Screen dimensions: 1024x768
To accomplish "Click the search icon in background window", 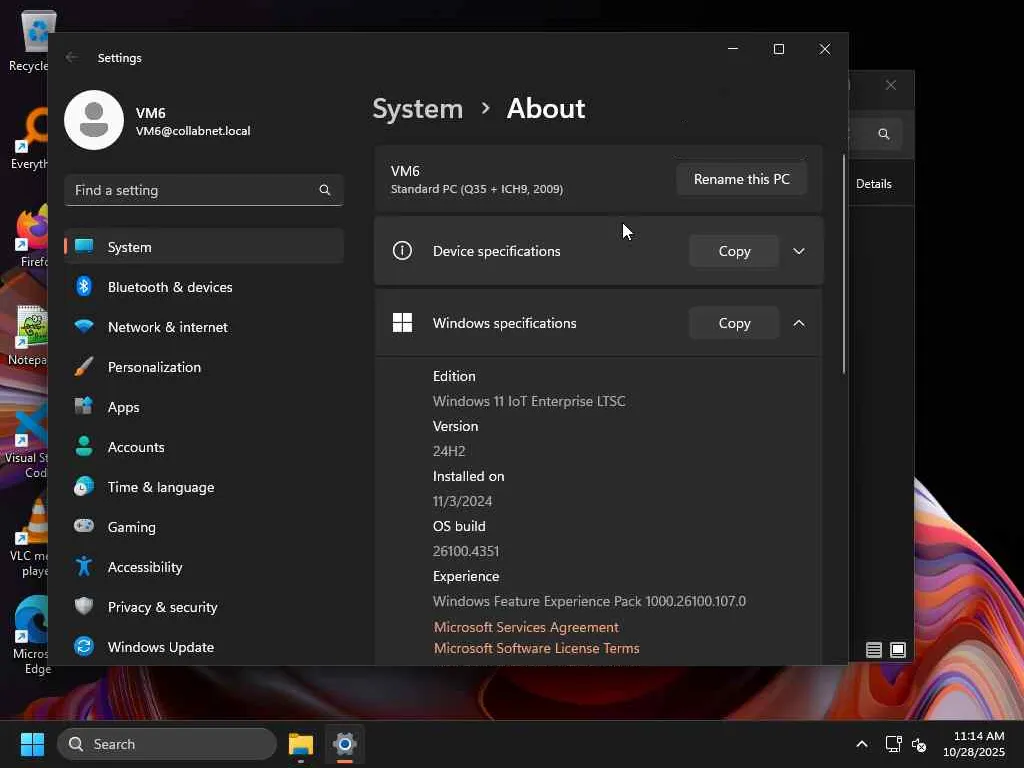I will click(884, 134).
